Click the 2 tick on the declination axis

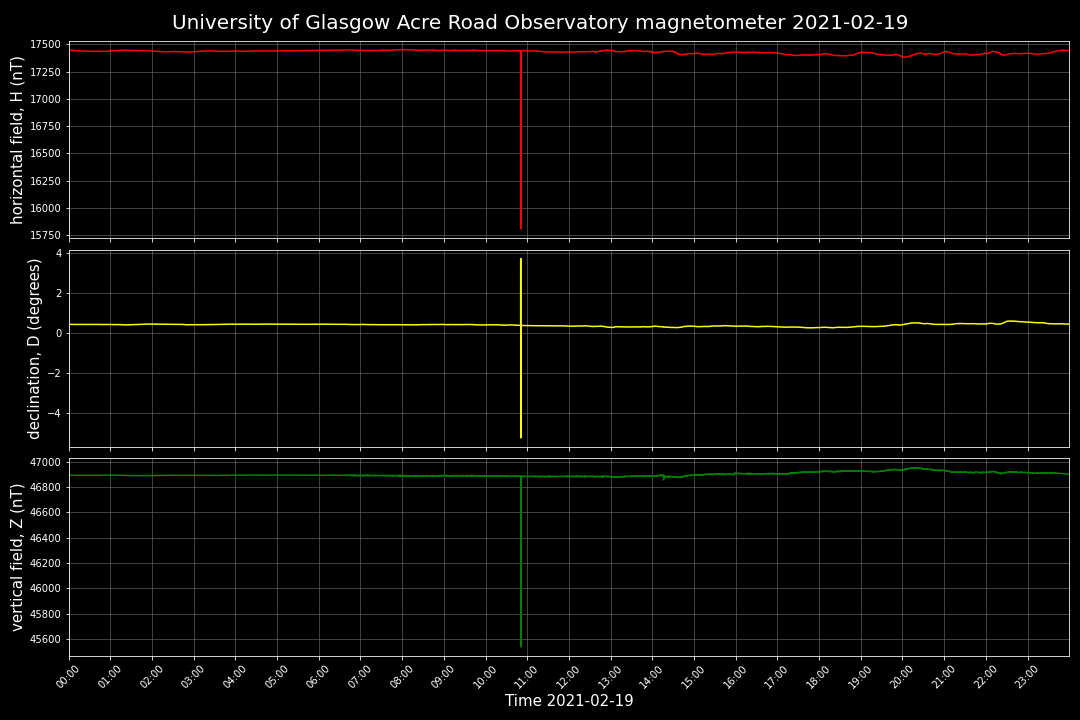point(59,294)
